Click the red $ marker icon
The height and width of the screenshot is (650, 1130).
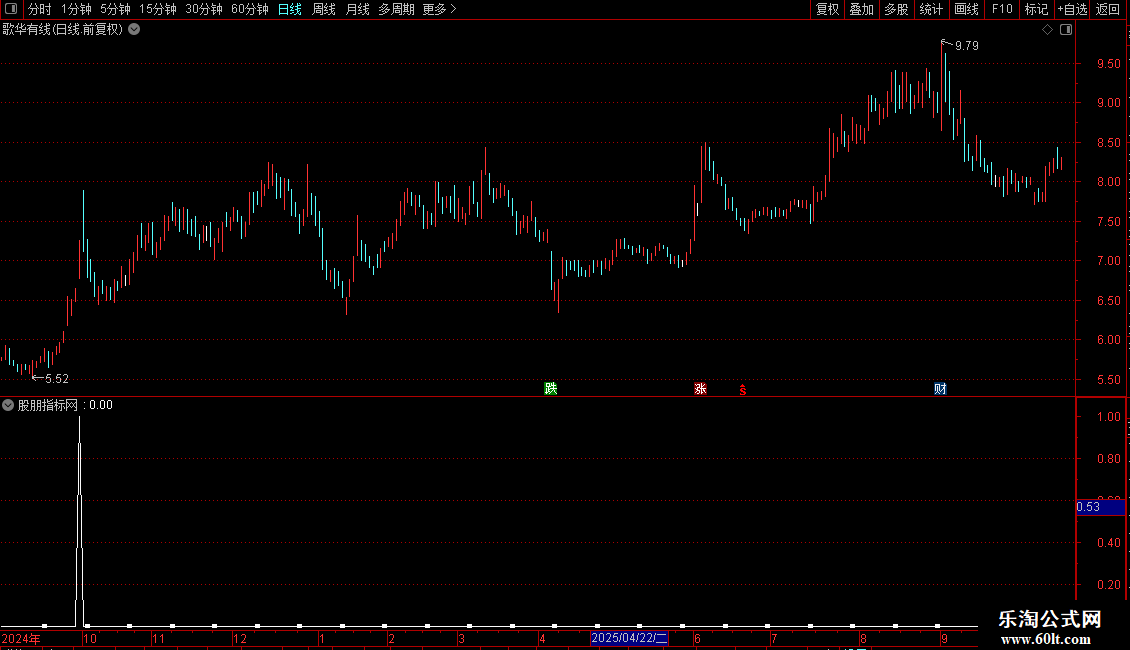[743, 390]
